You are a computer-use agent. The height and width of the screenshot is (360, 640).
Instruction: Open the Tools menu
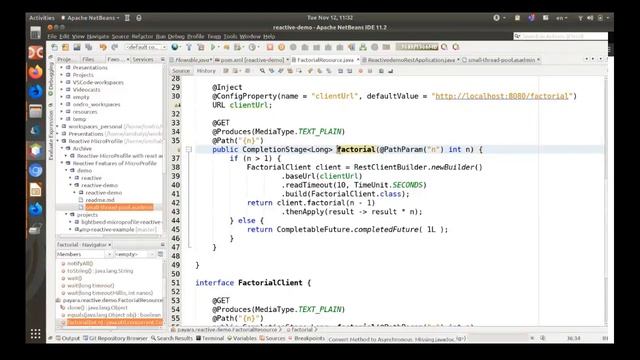pos(230,36)
